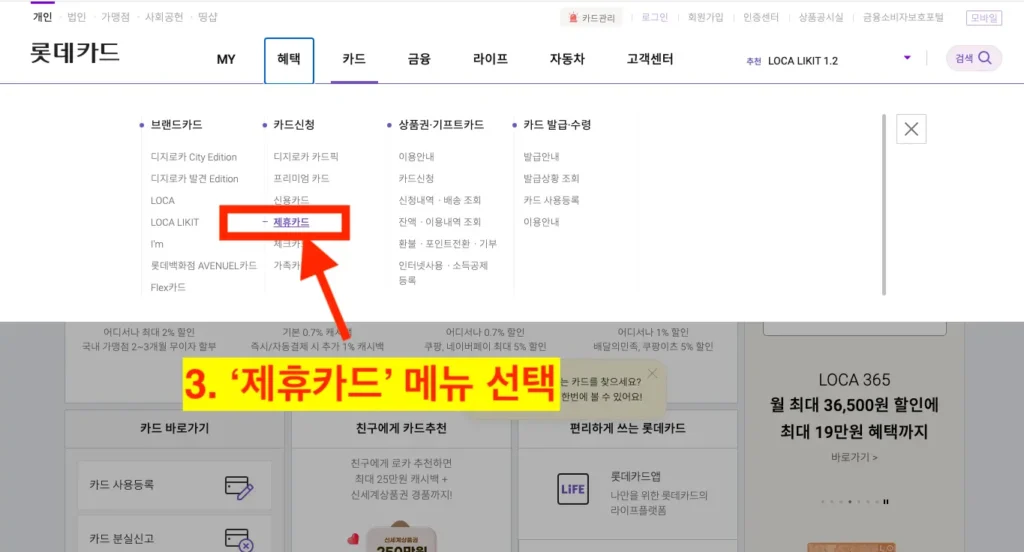Click the LiFE 롯데카드앱 icon
This screenshot has width=1024, height=552.
(573, 489)
